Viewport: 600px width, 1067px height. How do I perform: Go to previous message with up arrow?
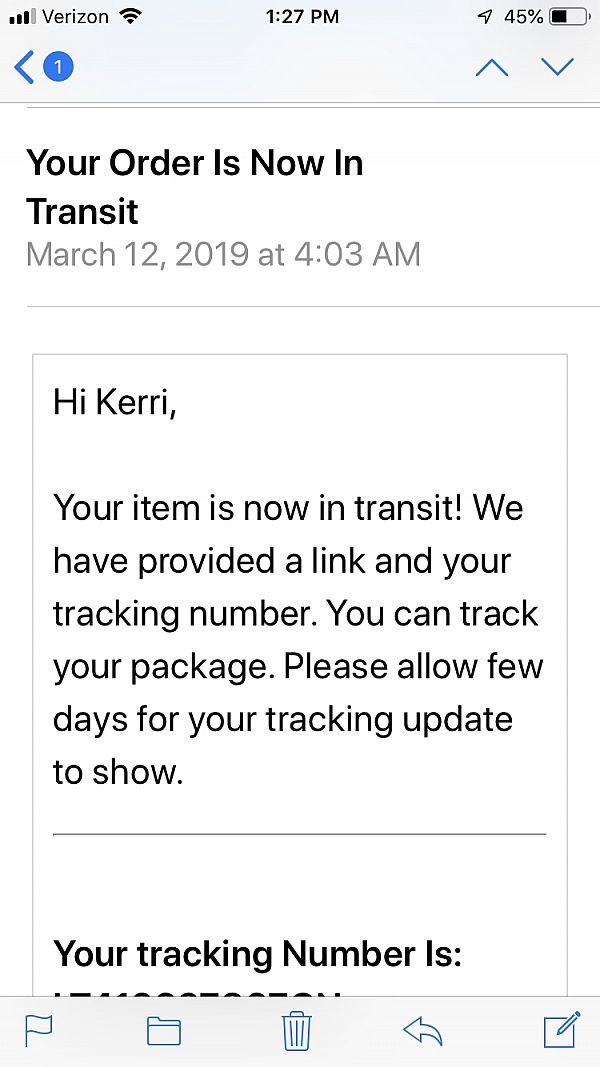point(492,67)
